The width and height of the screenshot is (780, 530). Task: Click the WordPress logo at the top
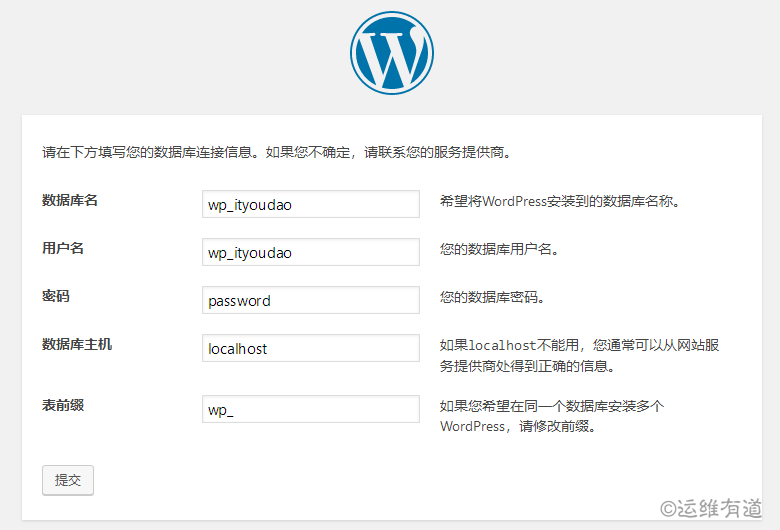point(391,53)
